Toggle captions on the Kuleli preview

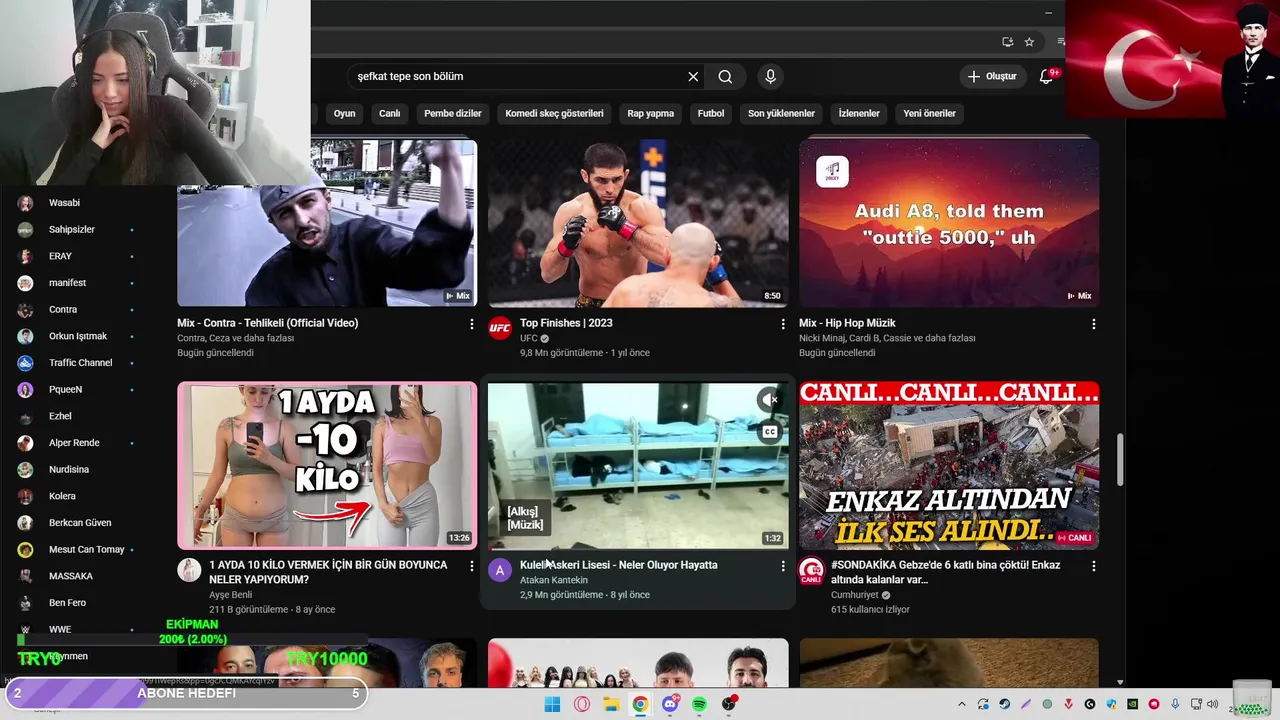click(x=769, y=432)
